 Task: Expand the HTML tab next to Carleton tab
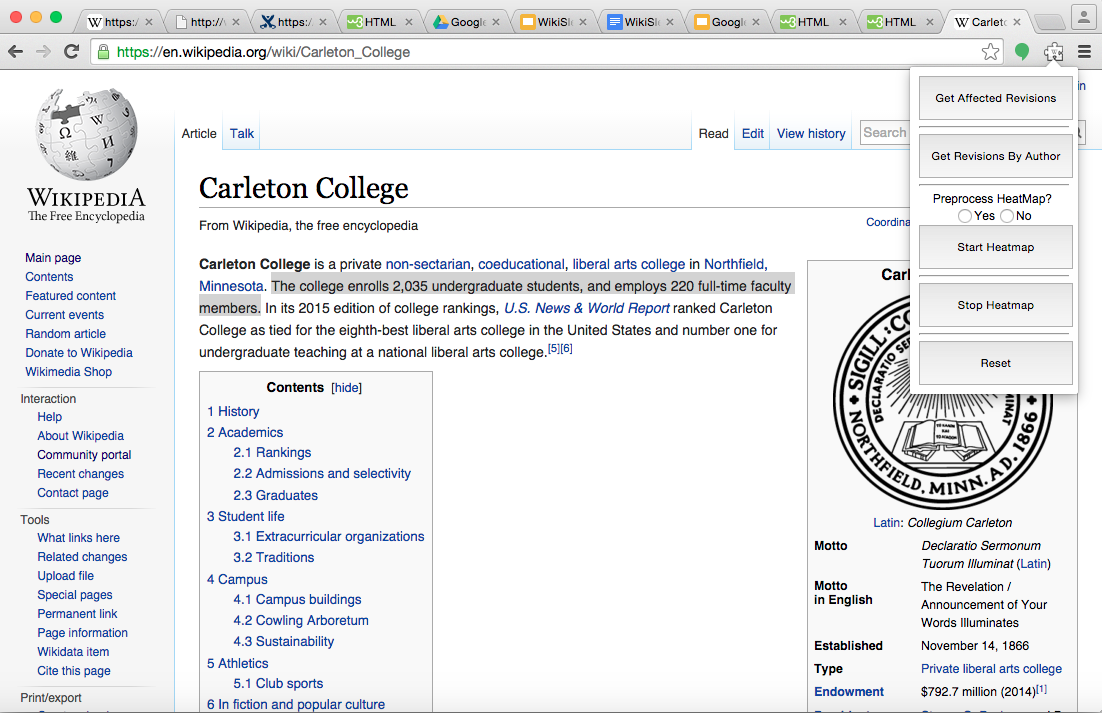coord(901,20)
